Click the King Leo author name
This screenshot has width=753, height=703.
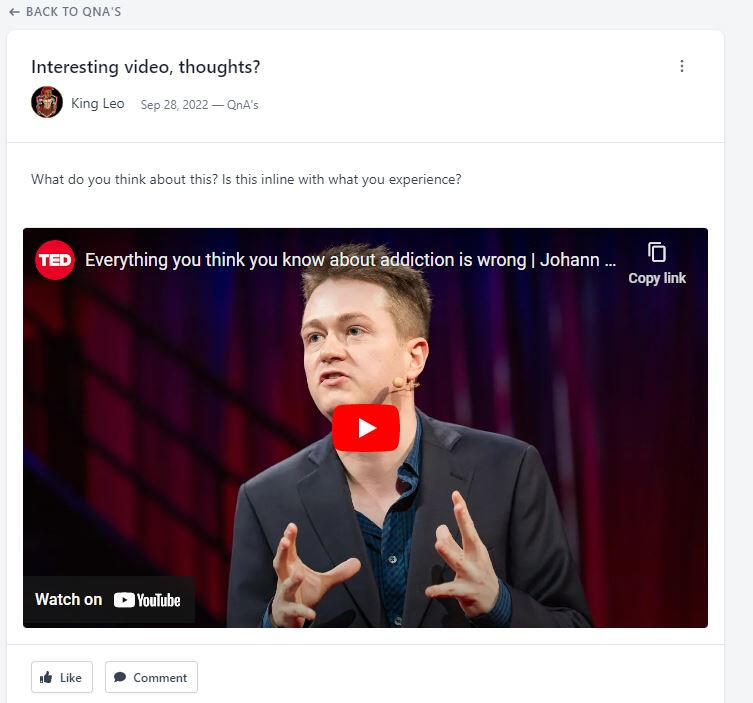[x=97, y=104]
